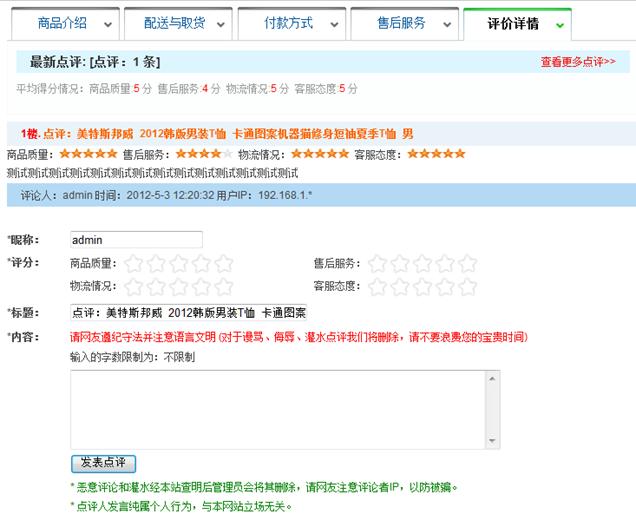Rate 物流情况 four stars in form

[x=202, y=287]
